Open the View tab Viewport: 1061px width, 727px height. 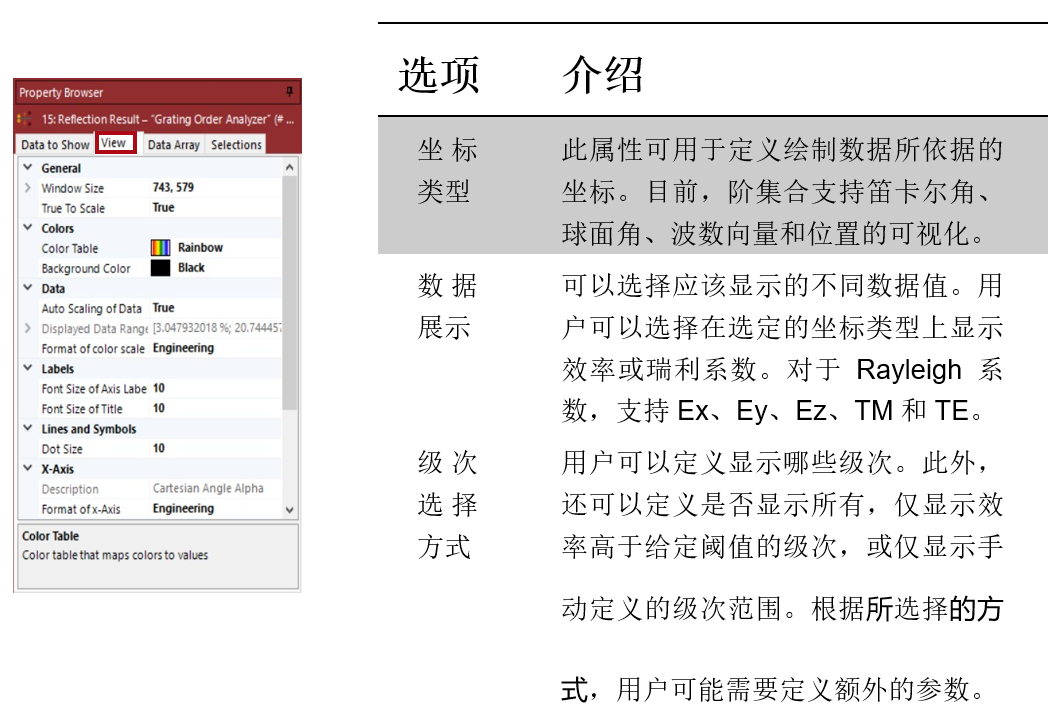click(115, 143)
